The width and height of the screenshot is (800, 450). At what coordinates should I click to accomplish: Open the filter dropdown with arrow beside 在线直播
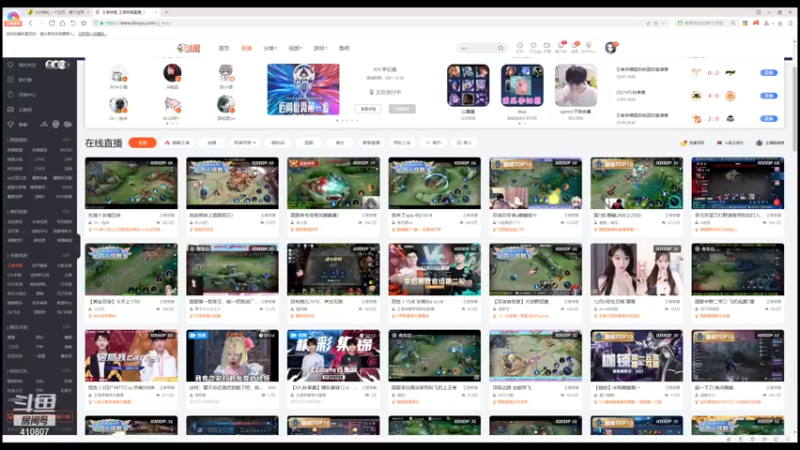(x=244, y=143)
